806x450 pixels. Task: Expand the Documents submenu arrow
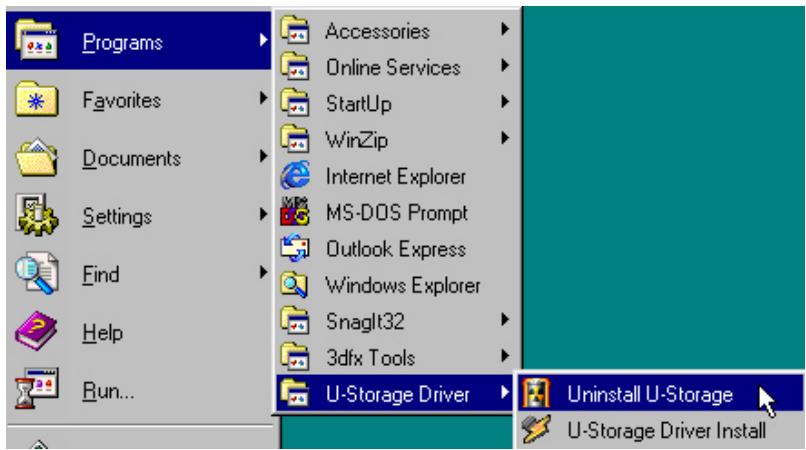click(x=263, y=156)
